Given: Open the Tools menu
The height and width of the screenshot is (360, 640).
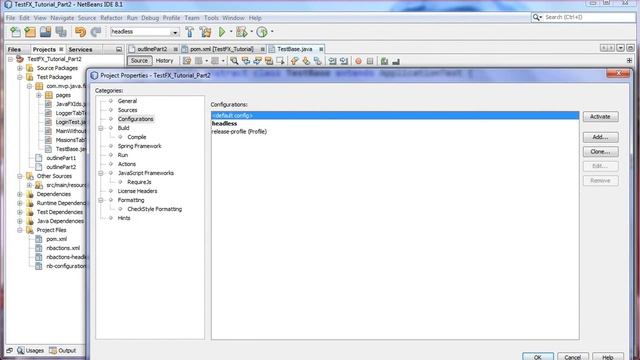Looking at the screenshot, I should [x=211, y=18].
